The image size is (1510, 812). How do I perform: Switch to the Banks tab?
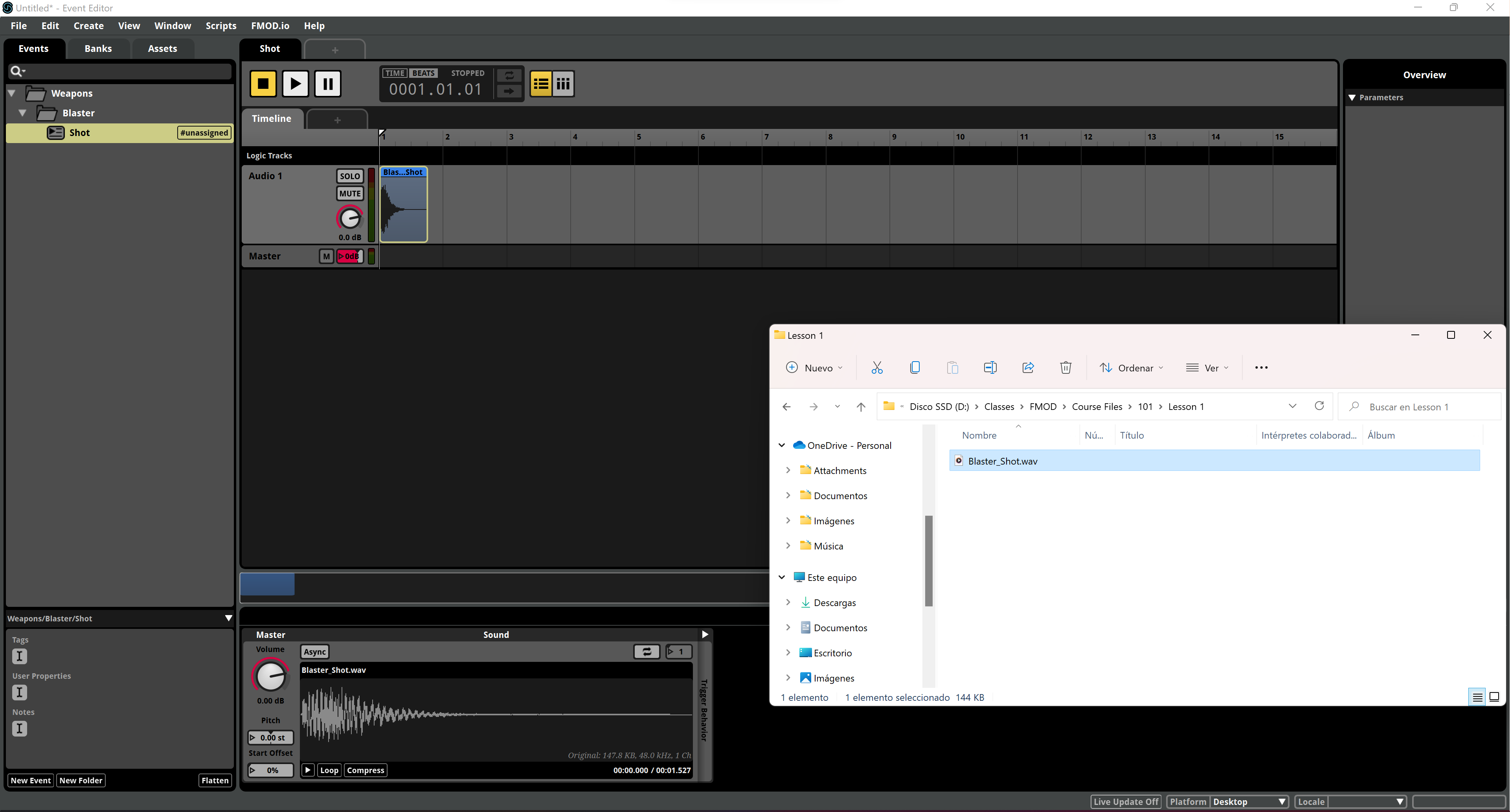coord(98,49)
